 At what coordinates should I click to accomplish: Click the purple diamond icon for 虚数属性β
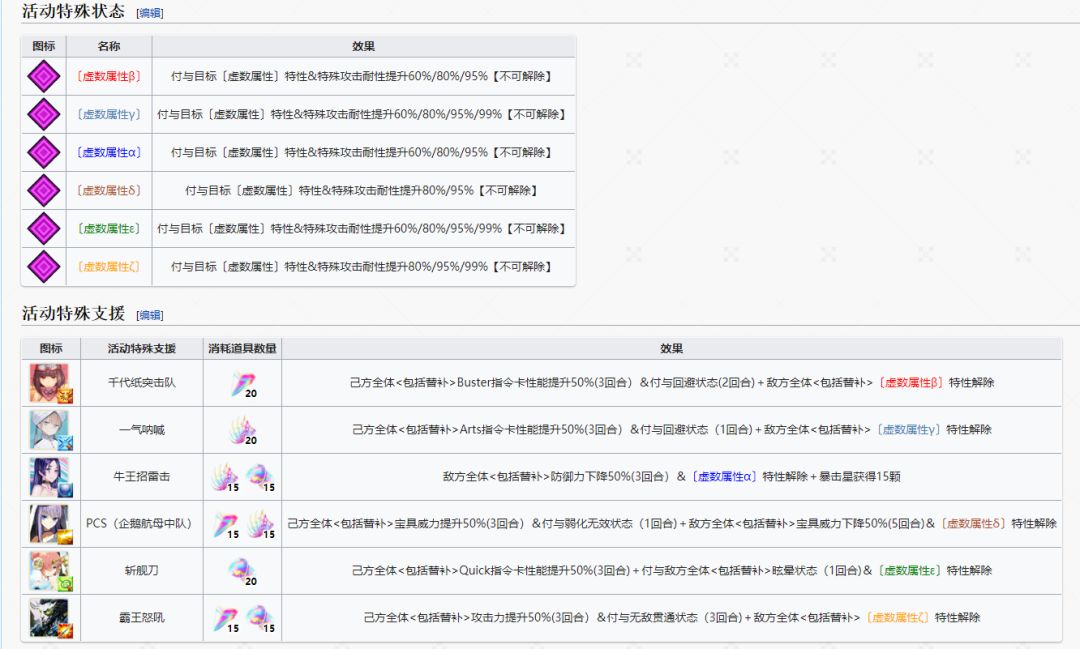tap(43, 76)
